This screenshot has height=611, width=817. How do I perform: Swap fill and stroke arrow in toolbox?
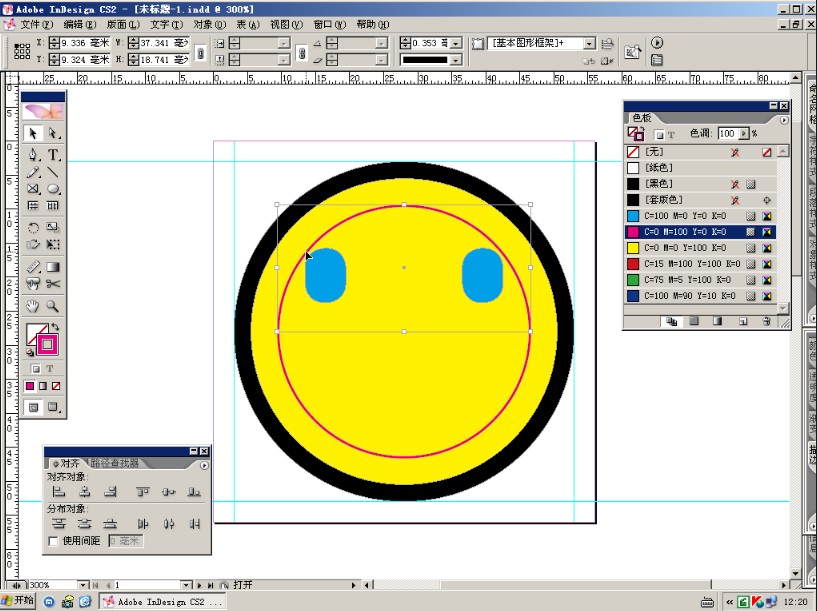(55, 327)
